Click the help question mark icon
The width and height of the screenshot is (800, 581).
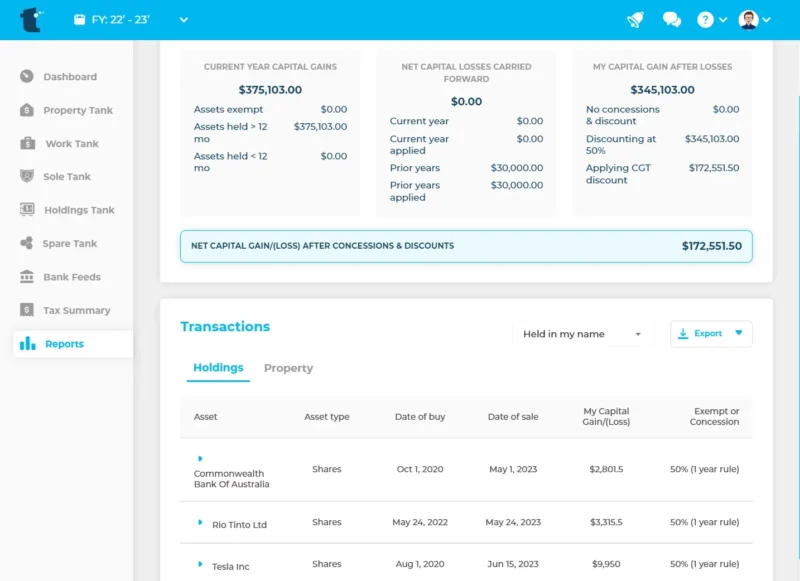705,20
